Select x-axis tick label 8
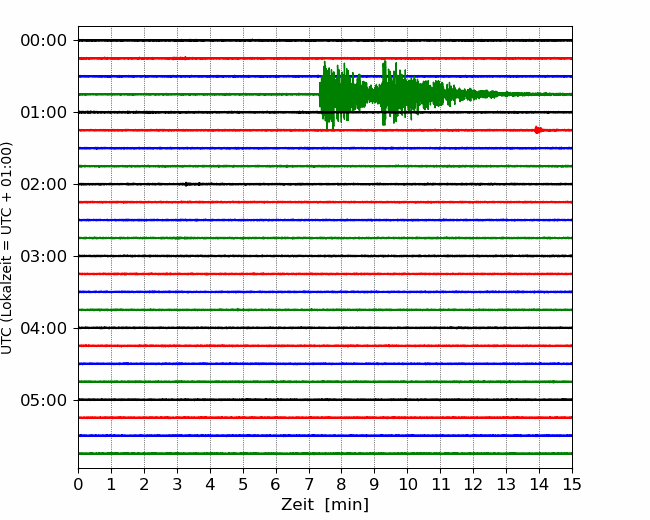Image resolution: width=650 pixels, height=520 pixels. point(342,484)
